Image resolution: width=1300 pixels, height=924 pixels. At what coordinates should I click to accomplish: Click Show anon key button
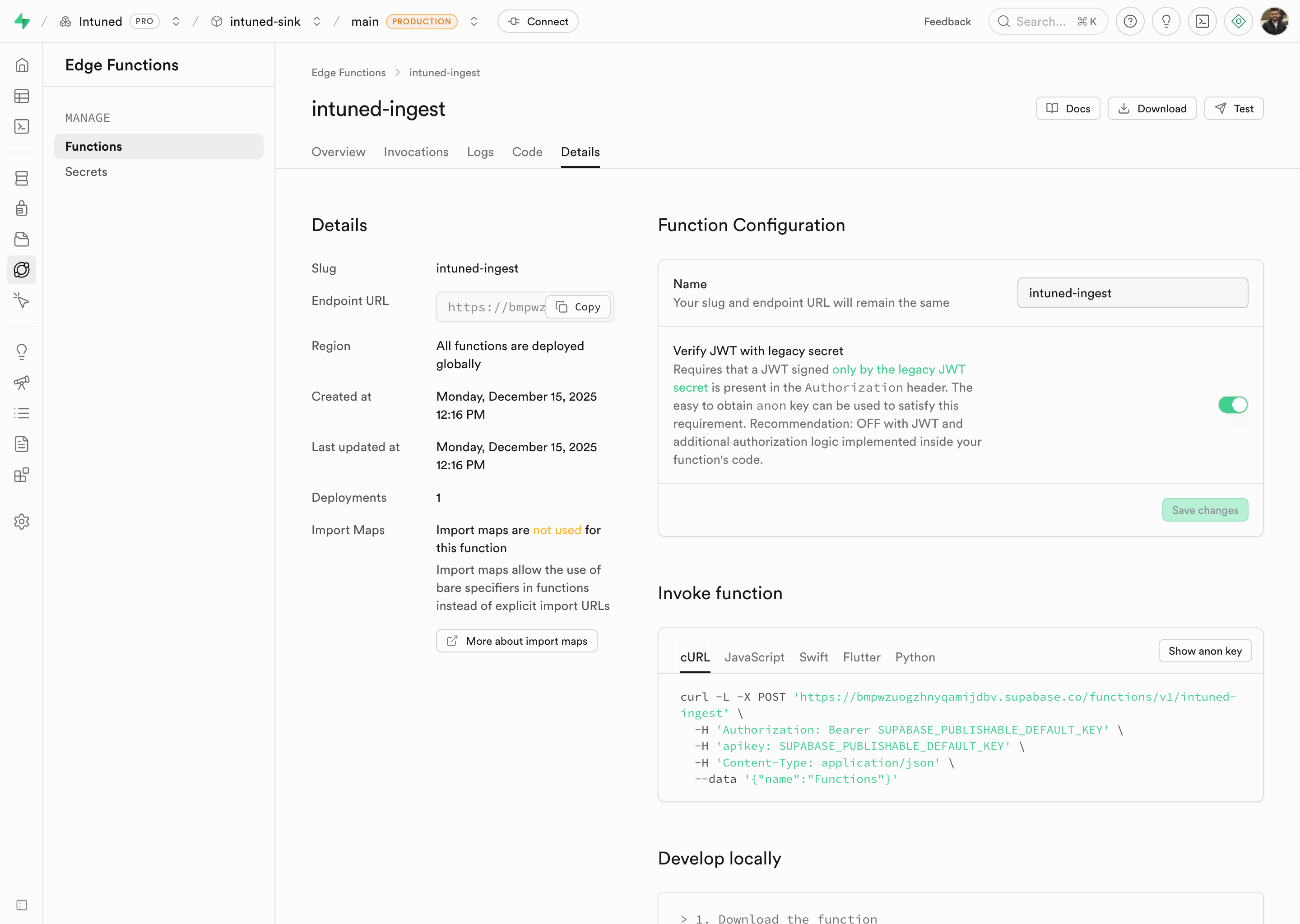[1205, 651]
